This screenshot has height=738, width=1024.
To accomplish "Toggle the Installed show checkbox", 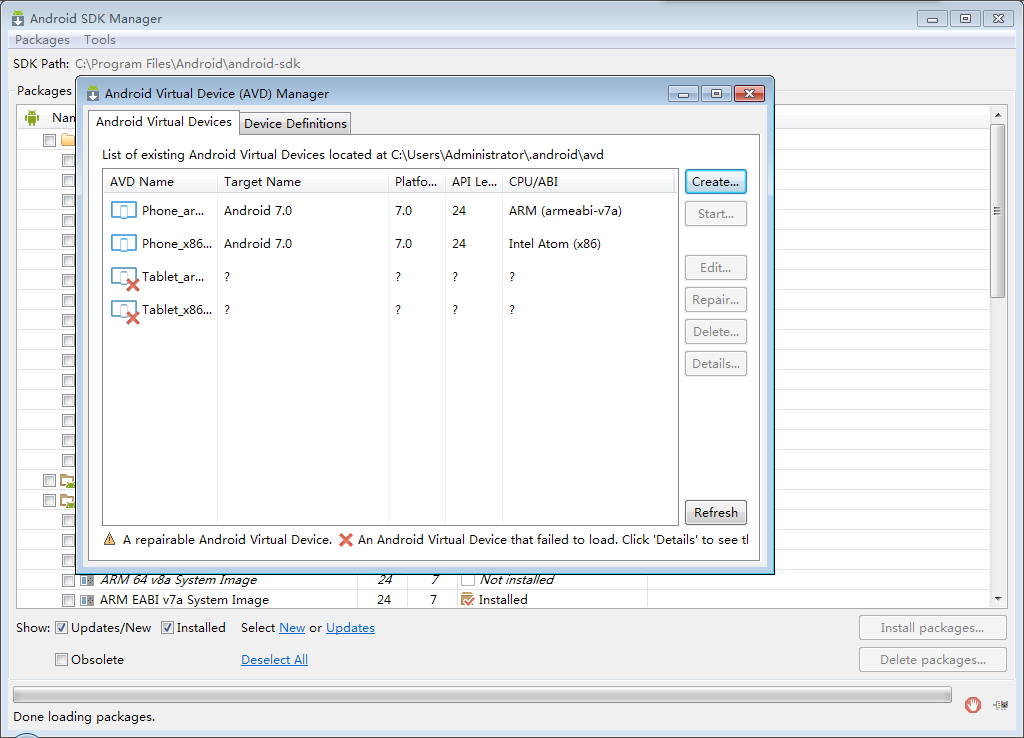I will pyautogui.click(x=167, y=628).
